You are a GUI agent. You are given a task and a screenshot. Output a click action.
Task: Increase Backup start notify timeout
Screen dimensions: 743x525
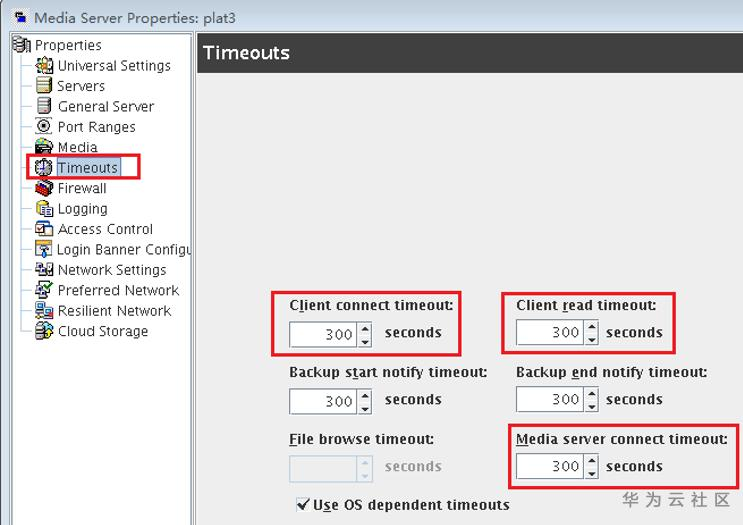pos(365,395)
